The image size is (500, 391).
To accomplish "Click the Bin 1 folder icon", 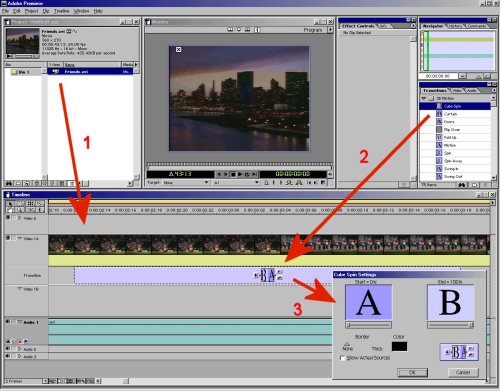I will (14, 72).
